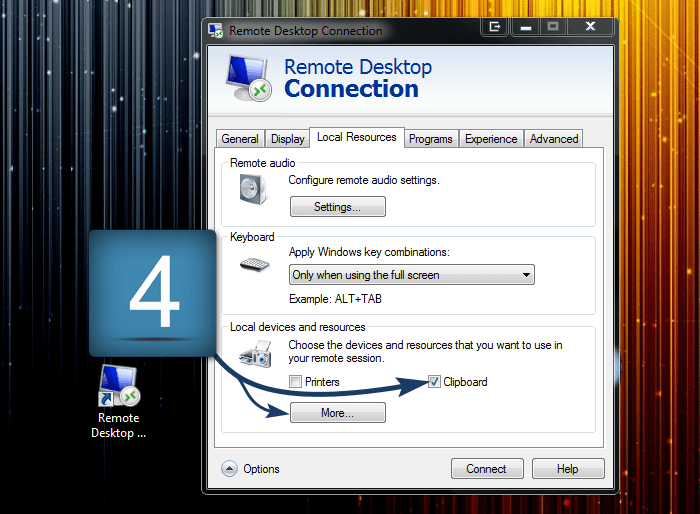Collapse the Options expander arrow
This screenshot has height=514, width=700.
click(x=229, y=468)
